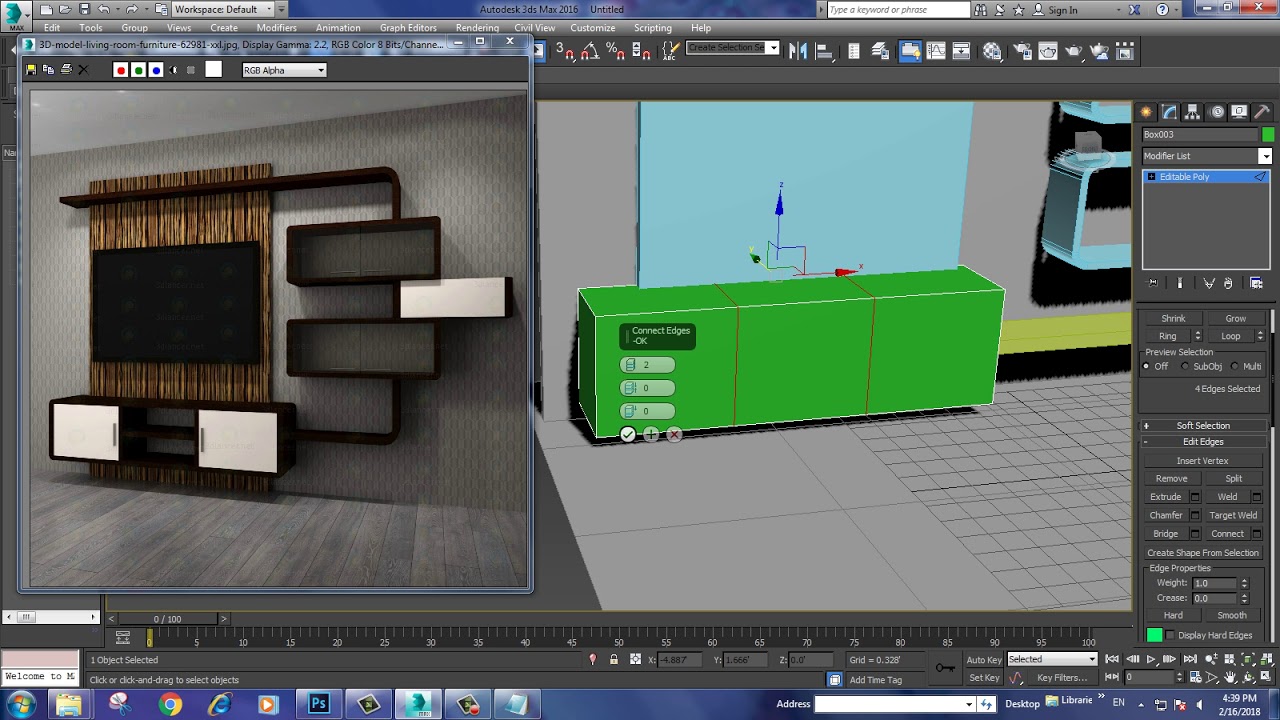1280x720 pixels.
Task: Click the Align tool icon
Action: pyautogui.click(x=823, y=52)
